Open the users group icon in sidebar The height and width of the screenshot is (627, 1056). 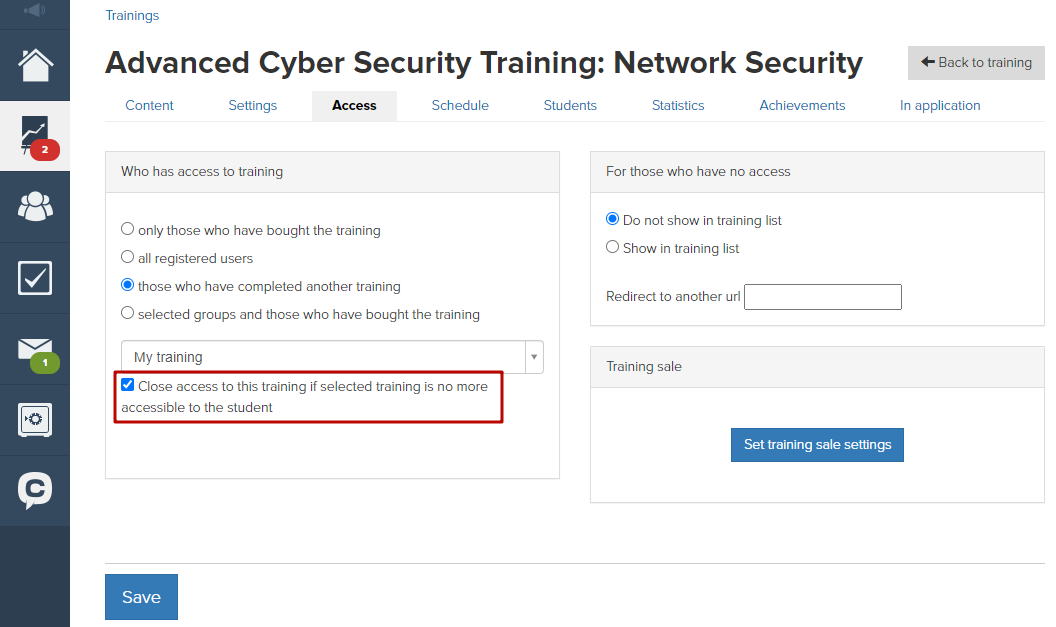pyautogui.click(x=35, y=207)
